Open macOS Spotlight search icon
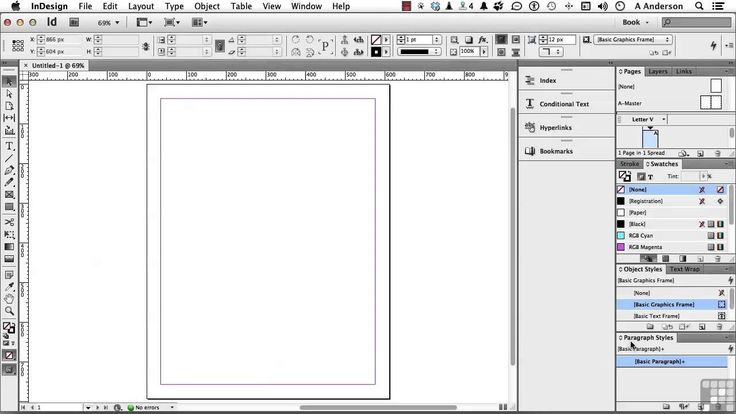 (699, 6)
